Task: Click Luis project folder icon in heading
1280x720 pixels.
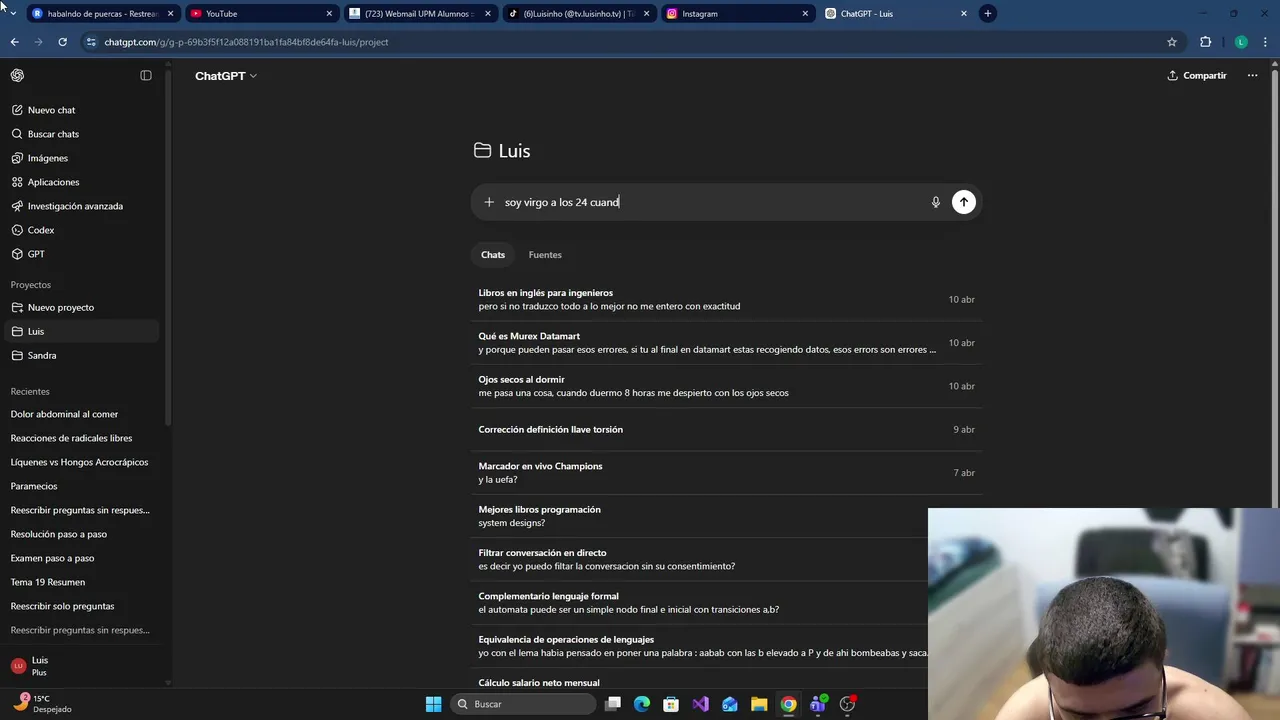Action: pos(483,151)
